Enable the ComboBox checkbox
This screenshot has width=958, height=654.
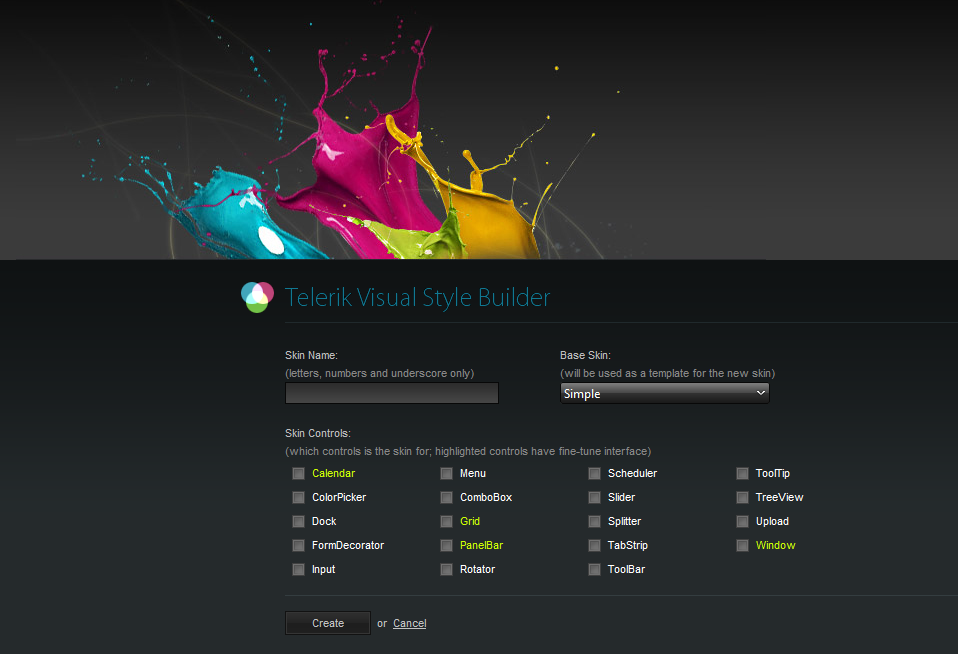coord(447,498)
